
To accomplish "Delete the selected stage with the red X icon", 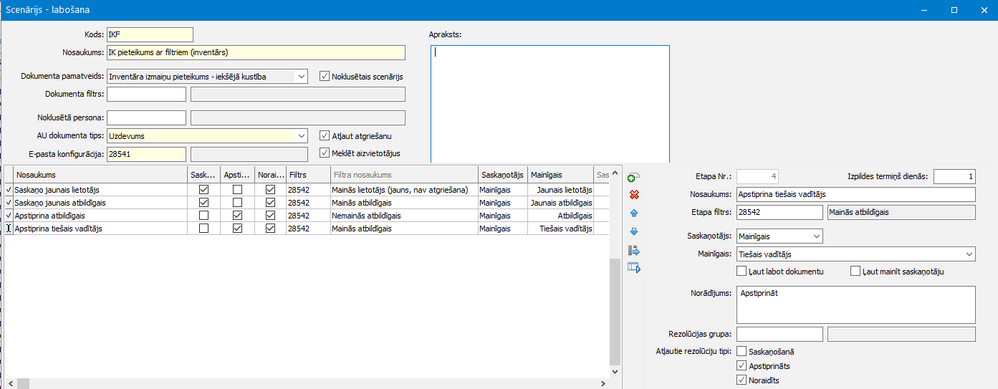I will tap(634, 195).
